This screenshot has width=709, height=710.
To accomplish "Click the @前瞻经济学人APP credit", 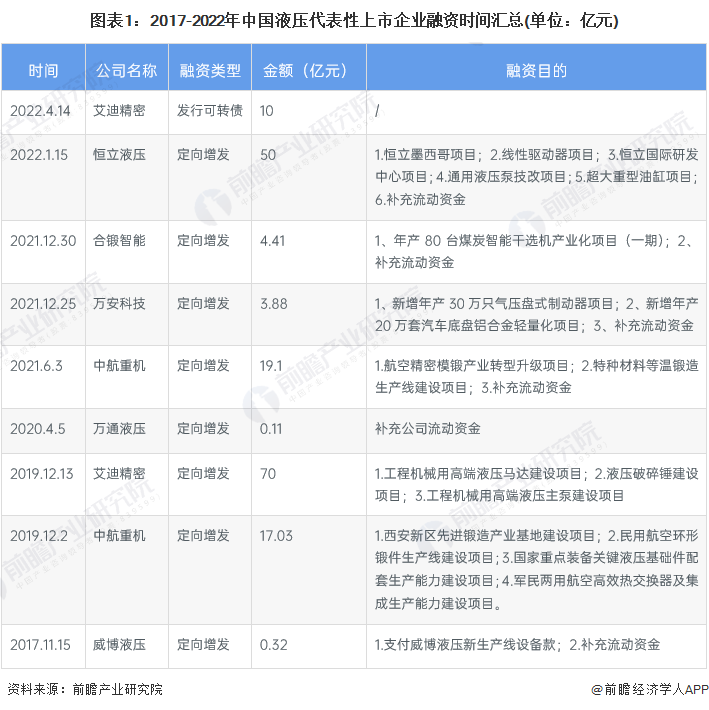I will coord(650,689).
